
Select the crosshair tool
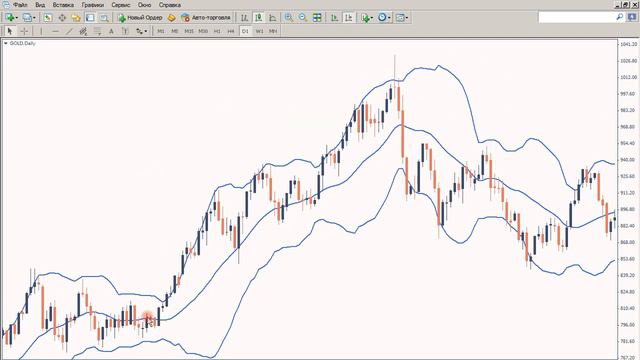[24, 31]
